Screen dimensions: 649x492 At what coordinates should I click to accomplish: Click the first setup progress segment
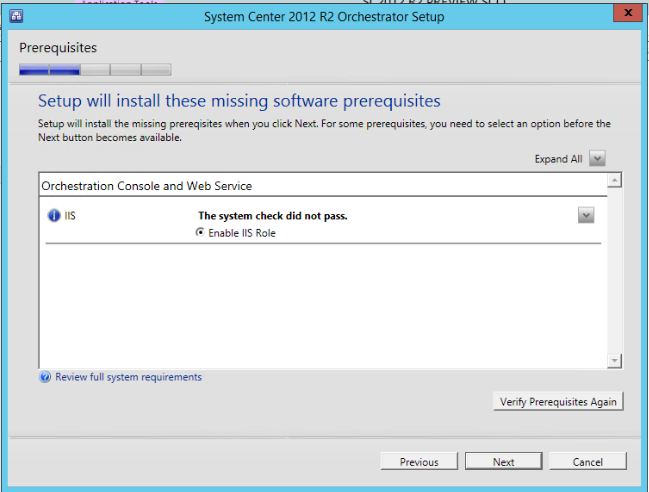(34, 70)
